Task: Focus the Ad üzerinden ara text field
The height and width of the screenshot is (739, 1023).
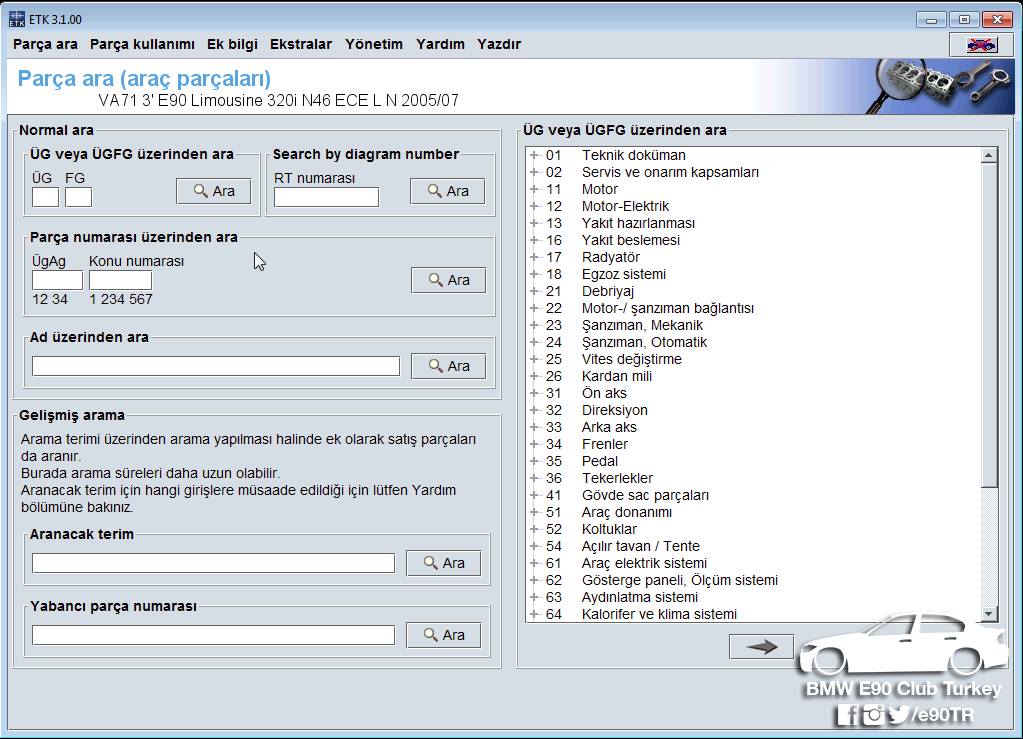Action: coord(216,366)
